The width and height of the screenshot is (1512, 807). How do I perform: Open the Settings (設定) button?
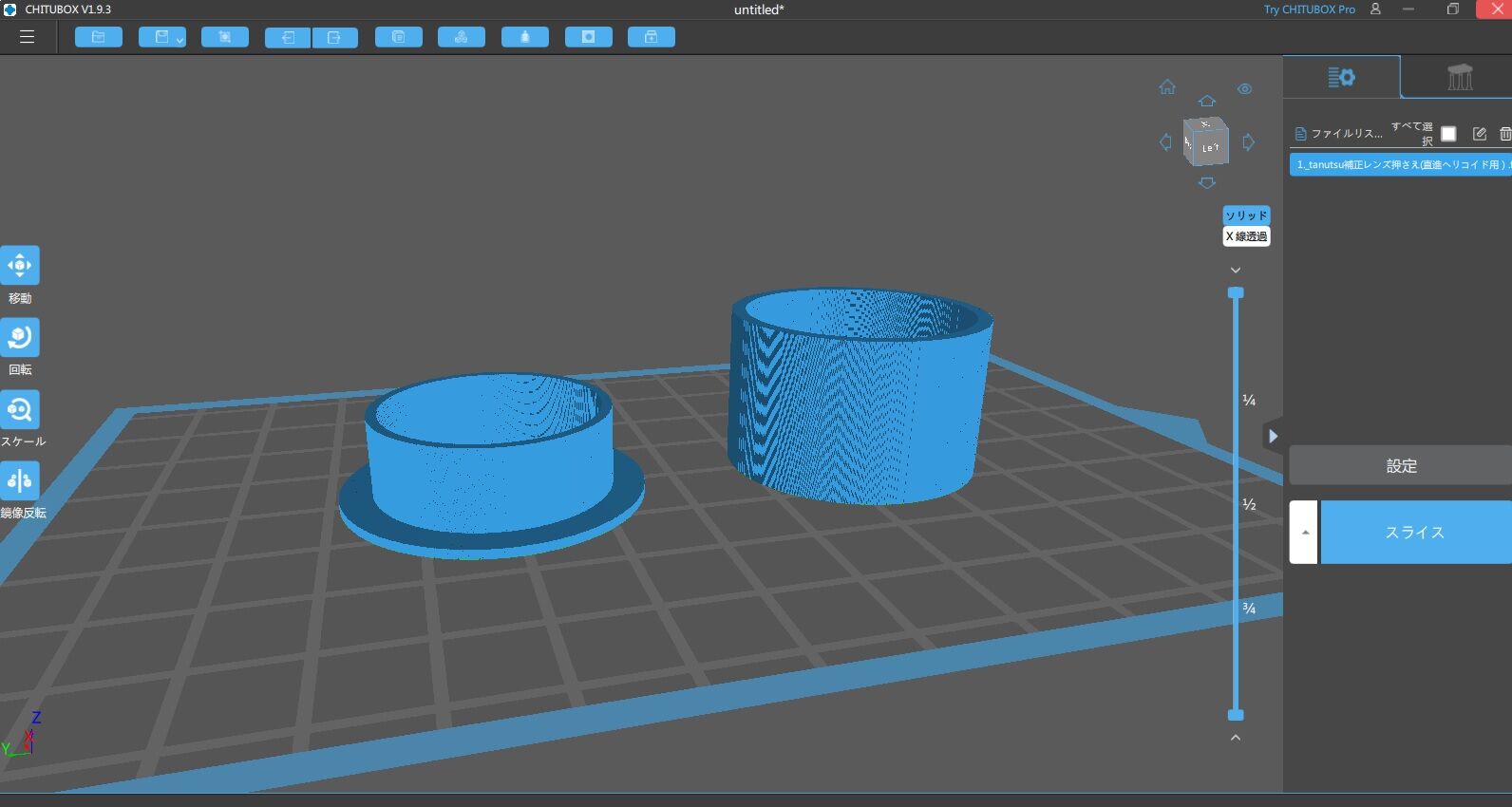tap(1401, 466)
